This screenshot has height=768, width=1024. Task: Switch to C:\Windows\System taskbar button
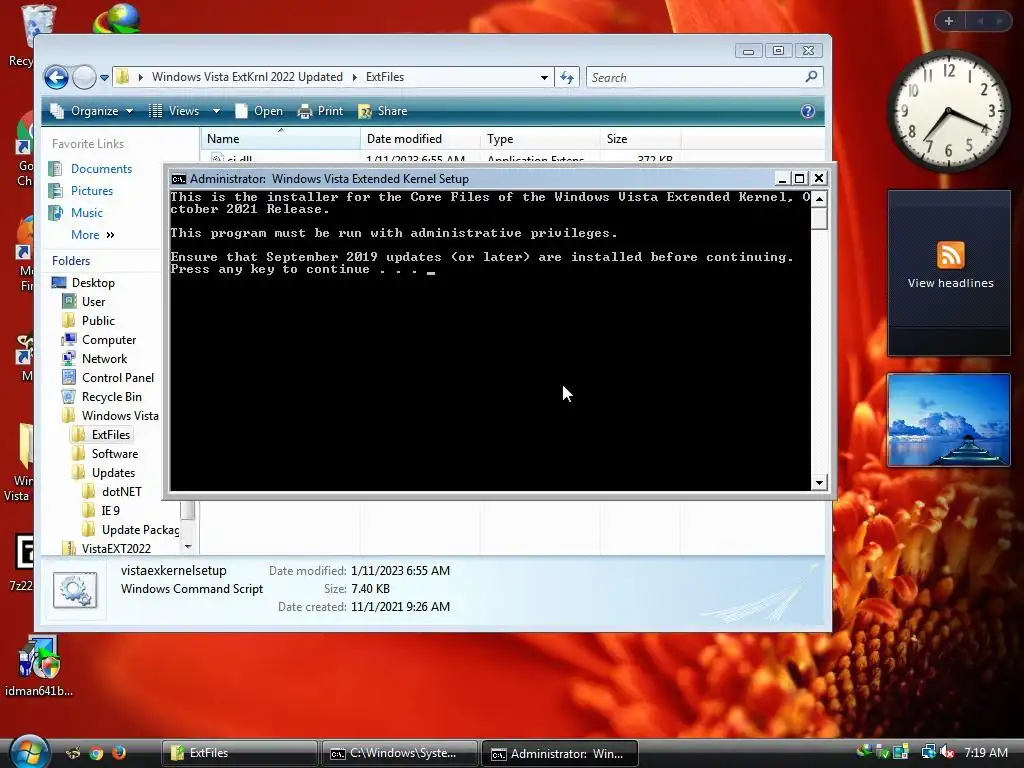(399, 753)
